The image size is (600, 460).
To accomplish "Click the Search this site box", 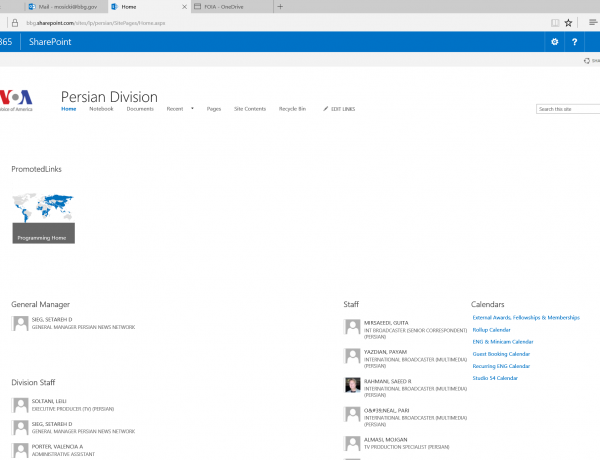I will 568,109.
